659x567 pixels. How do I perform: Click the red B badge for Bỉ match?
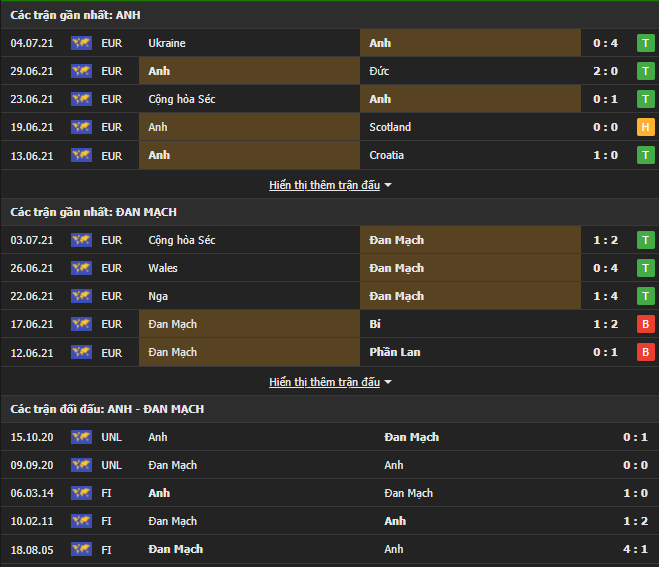pyautogui.click(x=646, y=324)
